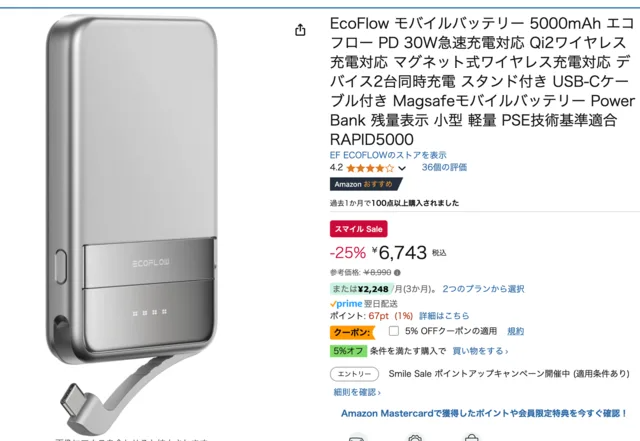The width and height of the screenshot is (640, 441).
Task: Click the エントリー campaign button
Action: coord(354,374)
